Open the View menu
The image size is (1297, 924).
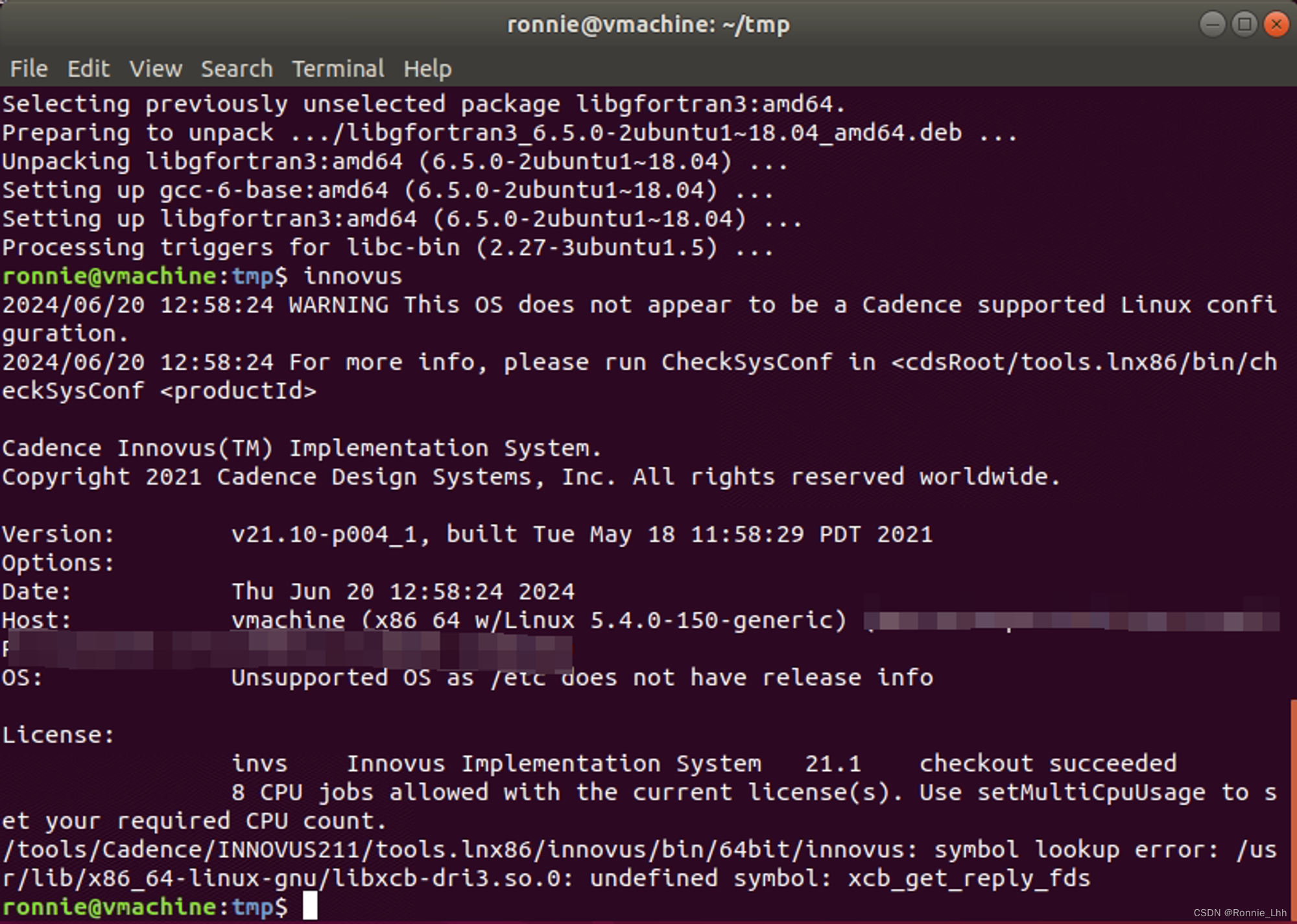point(156,69)
